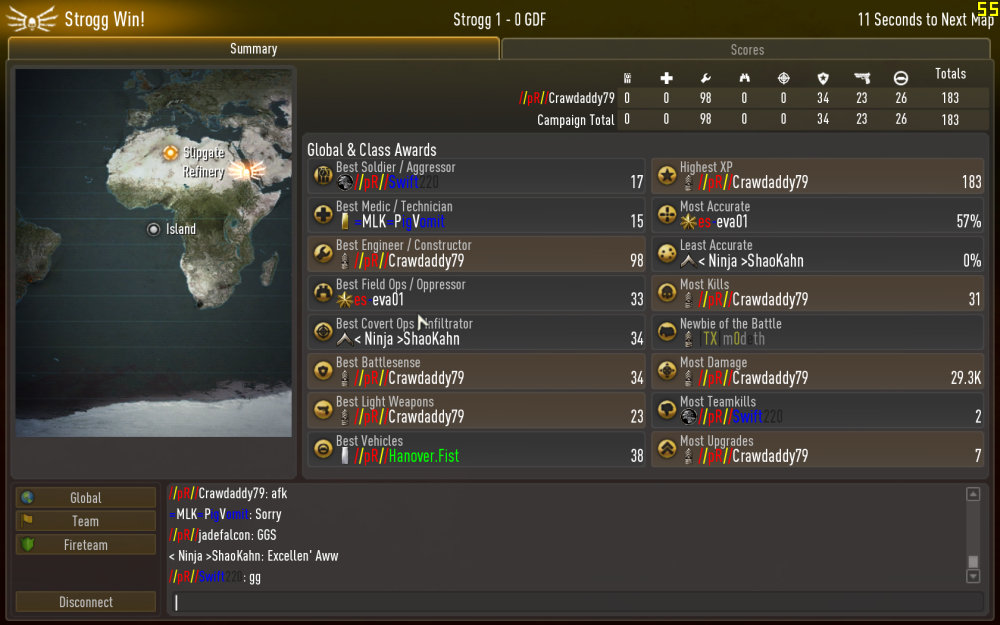Click the Most Kills skull icon
The height and width of the screenshot is (625, 1000).
point(667,292)
